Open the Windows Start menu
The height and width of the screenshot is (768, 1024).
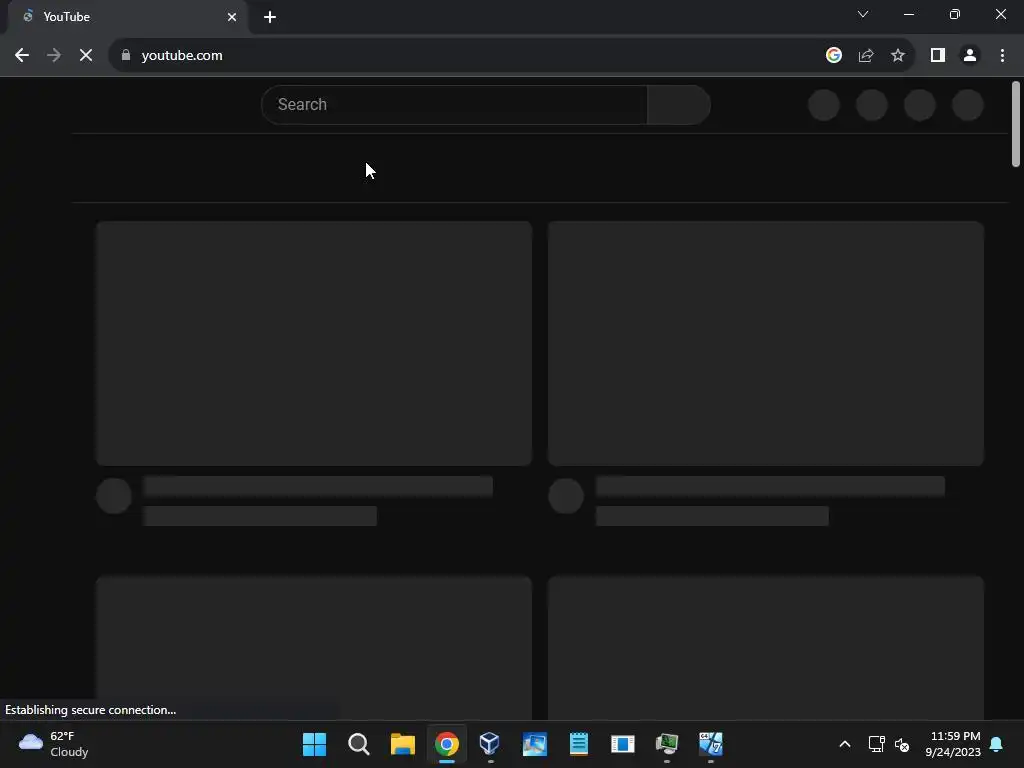[x=314, y=744]
